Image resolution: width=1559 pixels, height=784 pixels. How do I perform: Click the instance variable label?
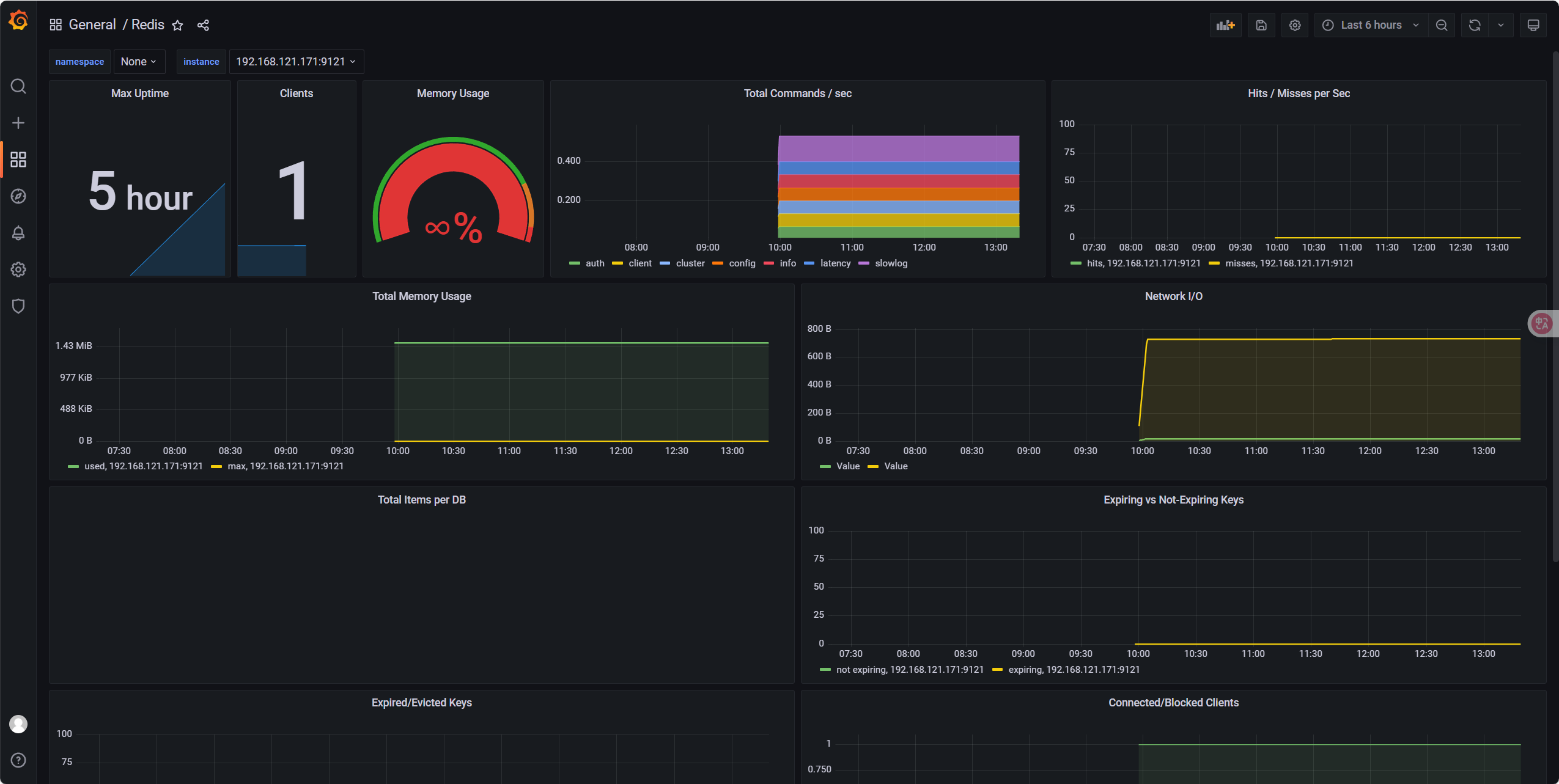click(x=201, y=62)
